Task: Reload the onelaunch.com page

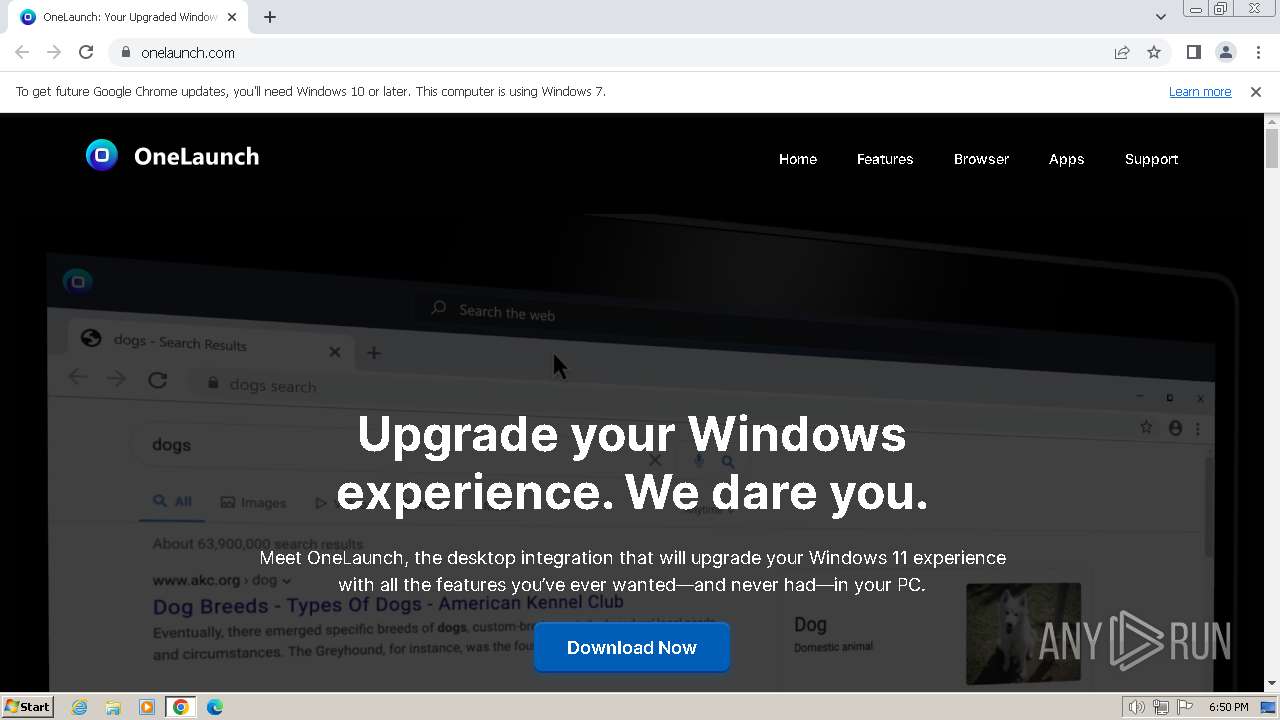Action: click(86, 52)
